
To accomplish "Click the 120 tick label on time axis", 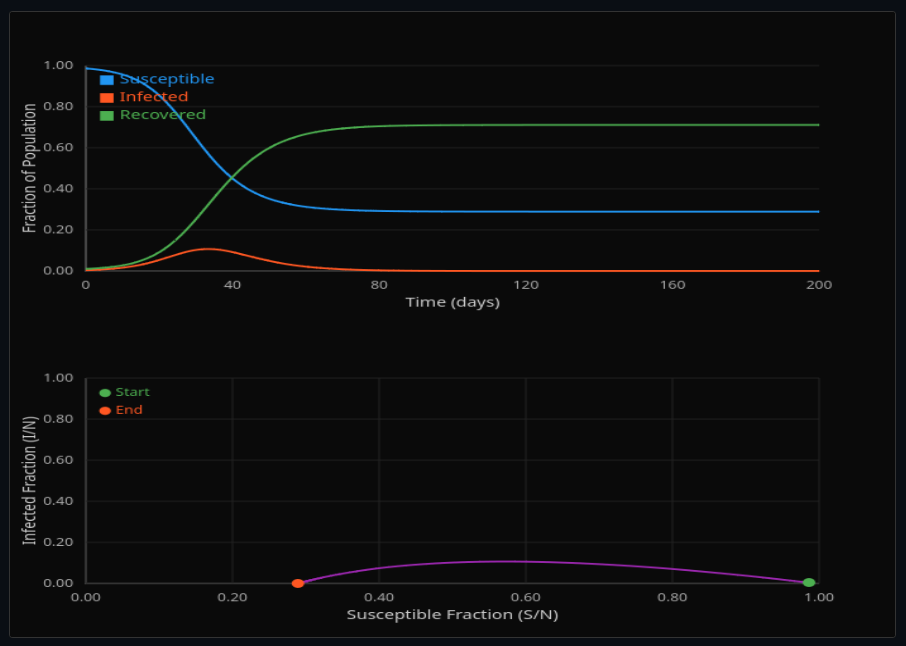I will (x=526, y=285).
